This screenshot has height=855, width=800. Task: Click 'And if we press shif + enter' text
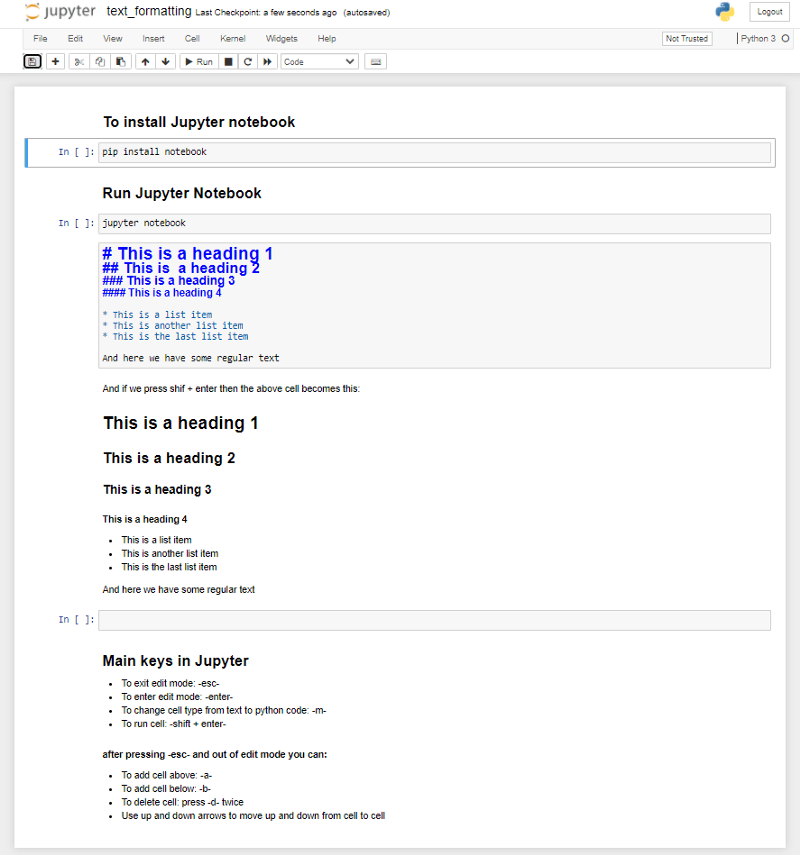coord(231,389)
